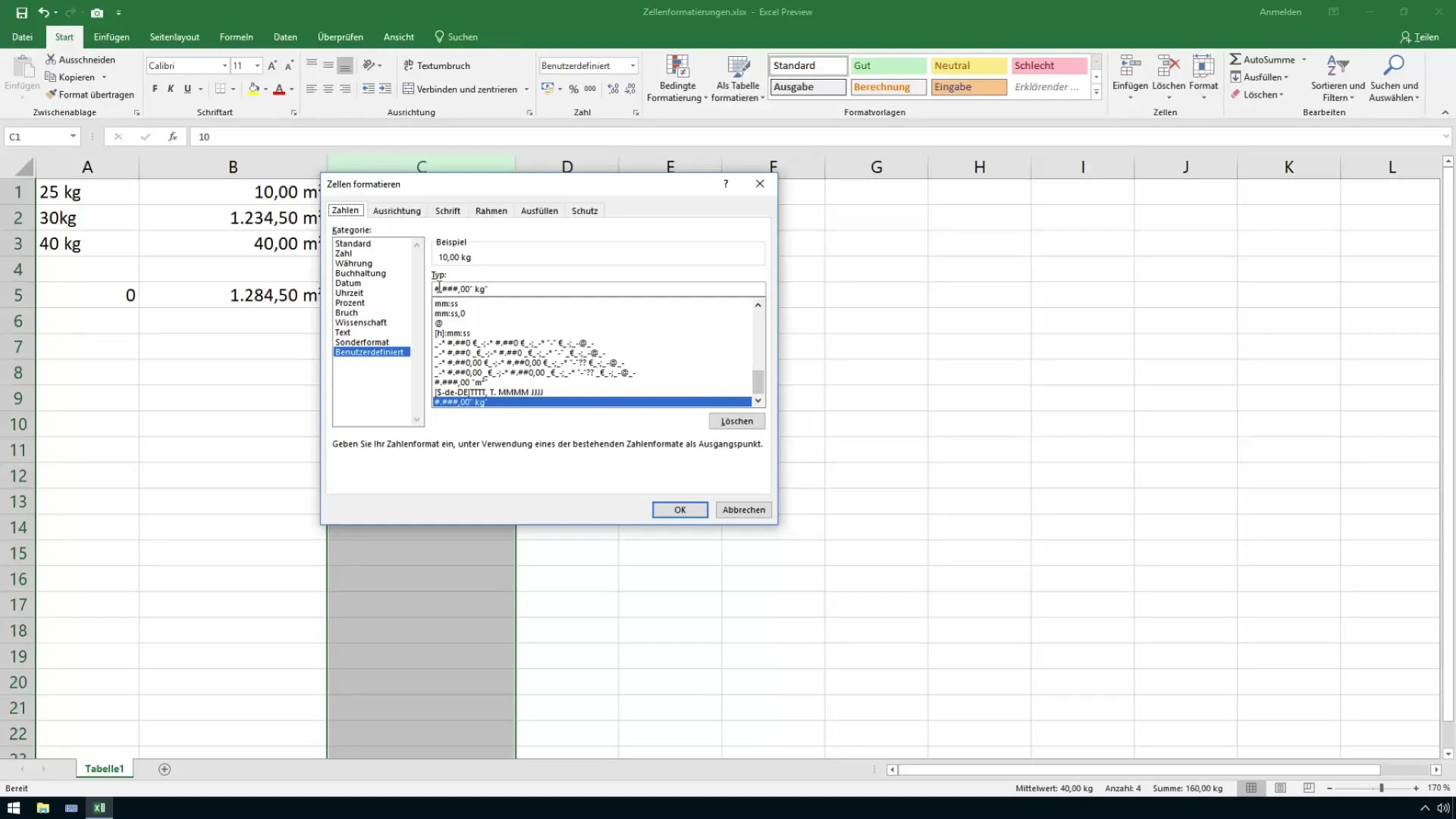Click Format übertragen paintbrush

(x=89, y=95)
